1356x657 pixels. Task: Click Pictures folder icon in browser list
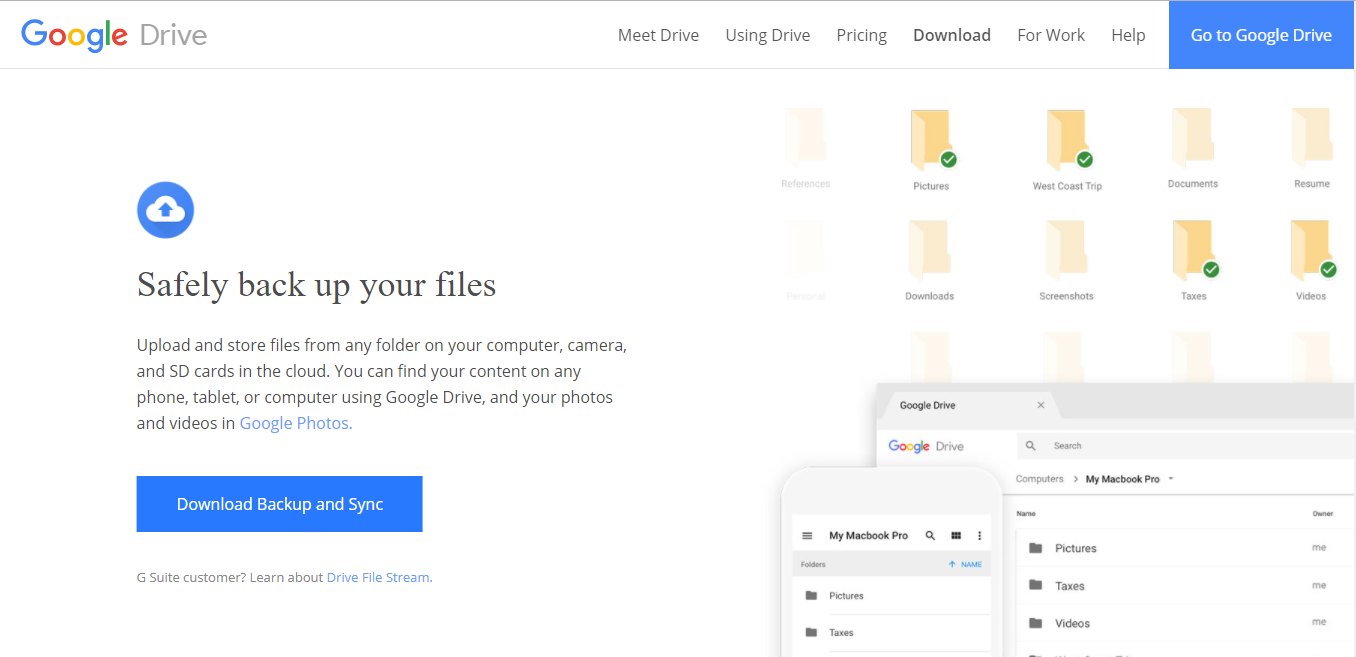click(x=1036, y=548)
